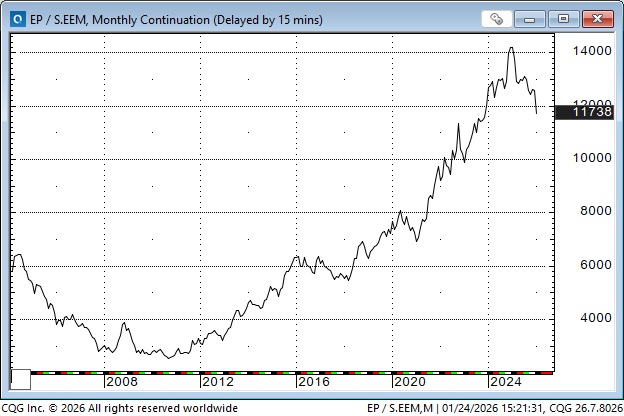Click the chain link button in title bar
The height and width of the screenshot is (416, 624).
pyautogui.click(x=496, y=19)
